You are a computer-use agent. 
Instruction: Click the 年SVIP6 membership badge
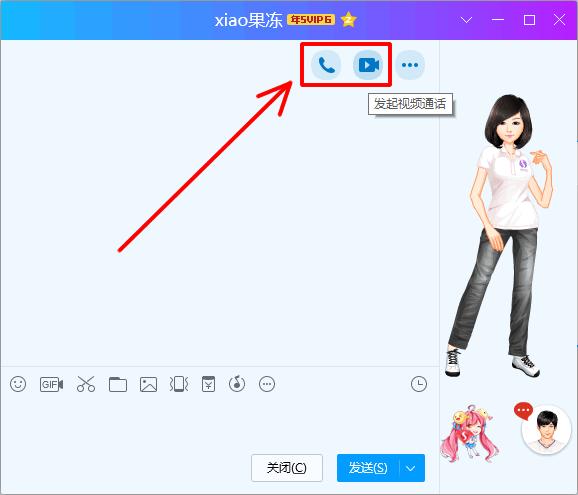point(311,20)
